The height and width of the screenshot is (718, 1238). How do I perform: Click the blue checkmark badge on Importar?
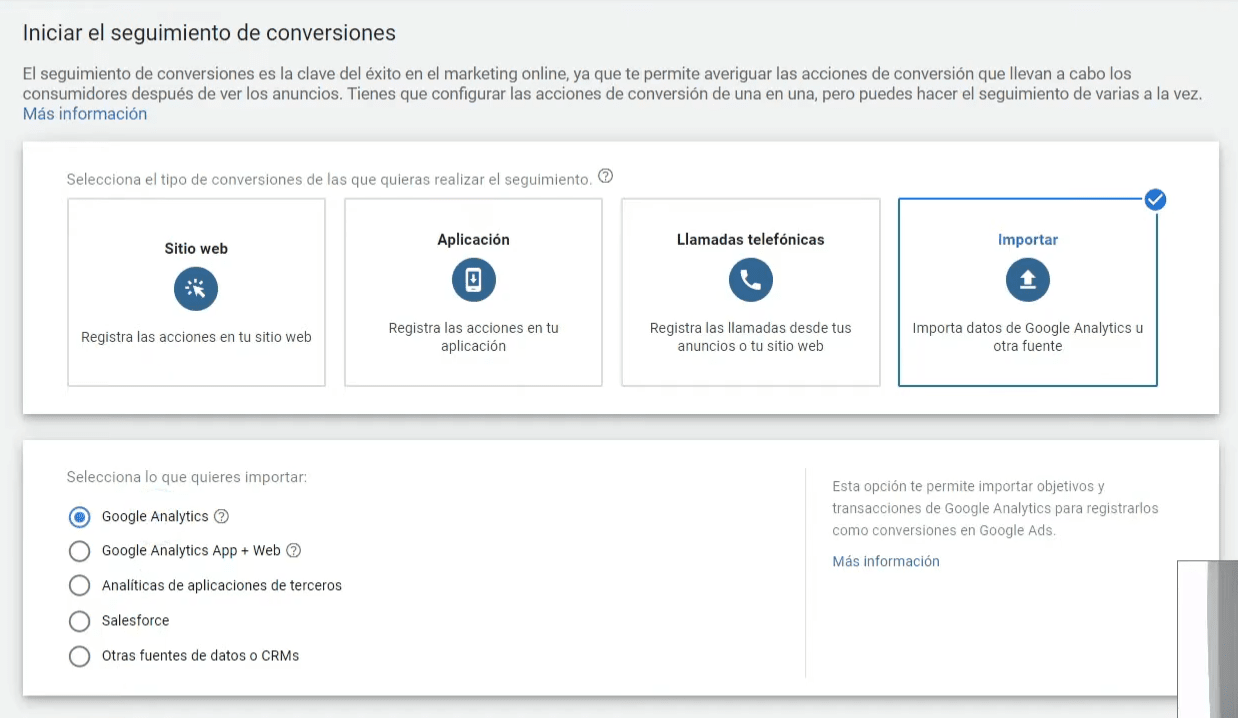[1155, 199]
